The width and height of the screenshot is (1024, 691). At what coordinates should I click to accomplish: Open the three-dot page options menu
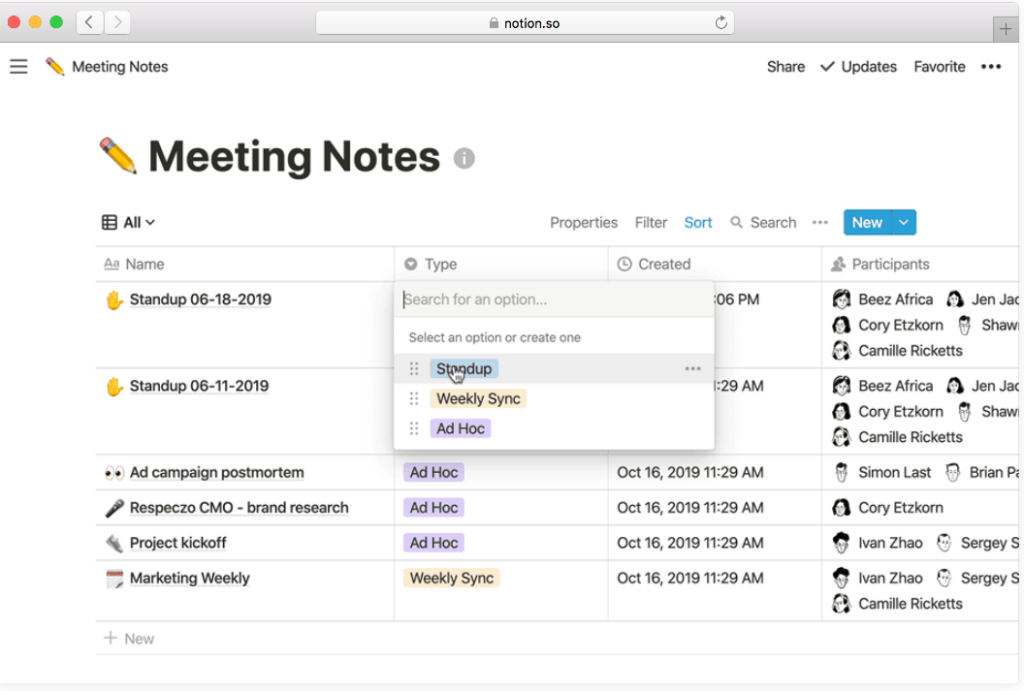tap(991, 67)
